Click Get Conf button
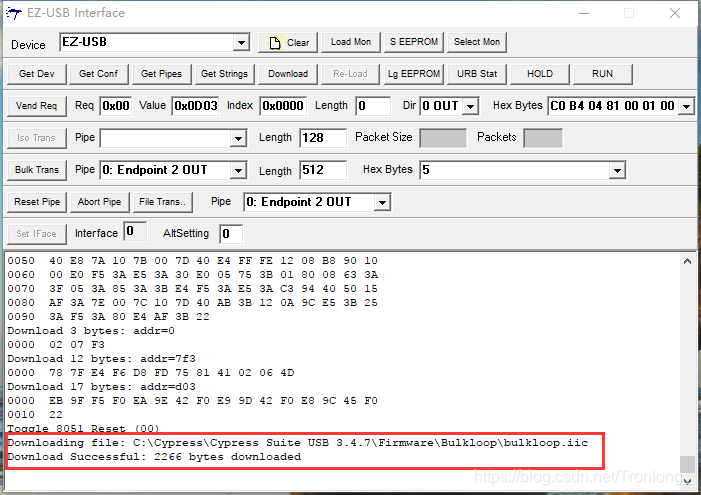701x495 pixels. 98,74
